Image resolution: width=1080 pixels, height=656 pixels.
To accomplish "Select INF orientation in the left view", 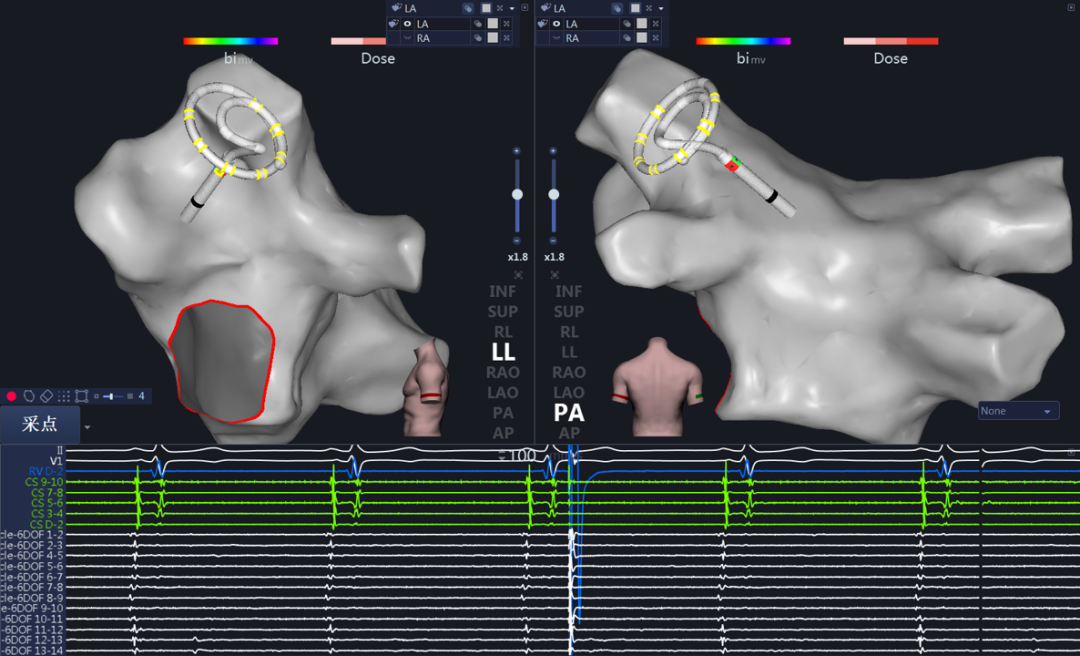I will pos(503,291).
